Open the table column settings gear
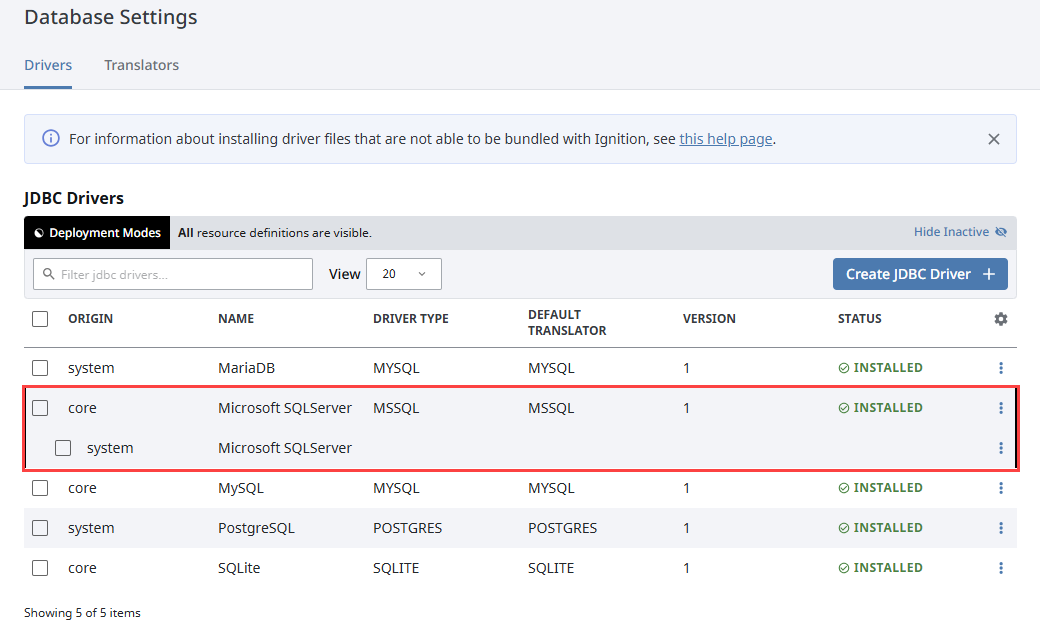1040x642 pixels. click(x=1001, y=319)
